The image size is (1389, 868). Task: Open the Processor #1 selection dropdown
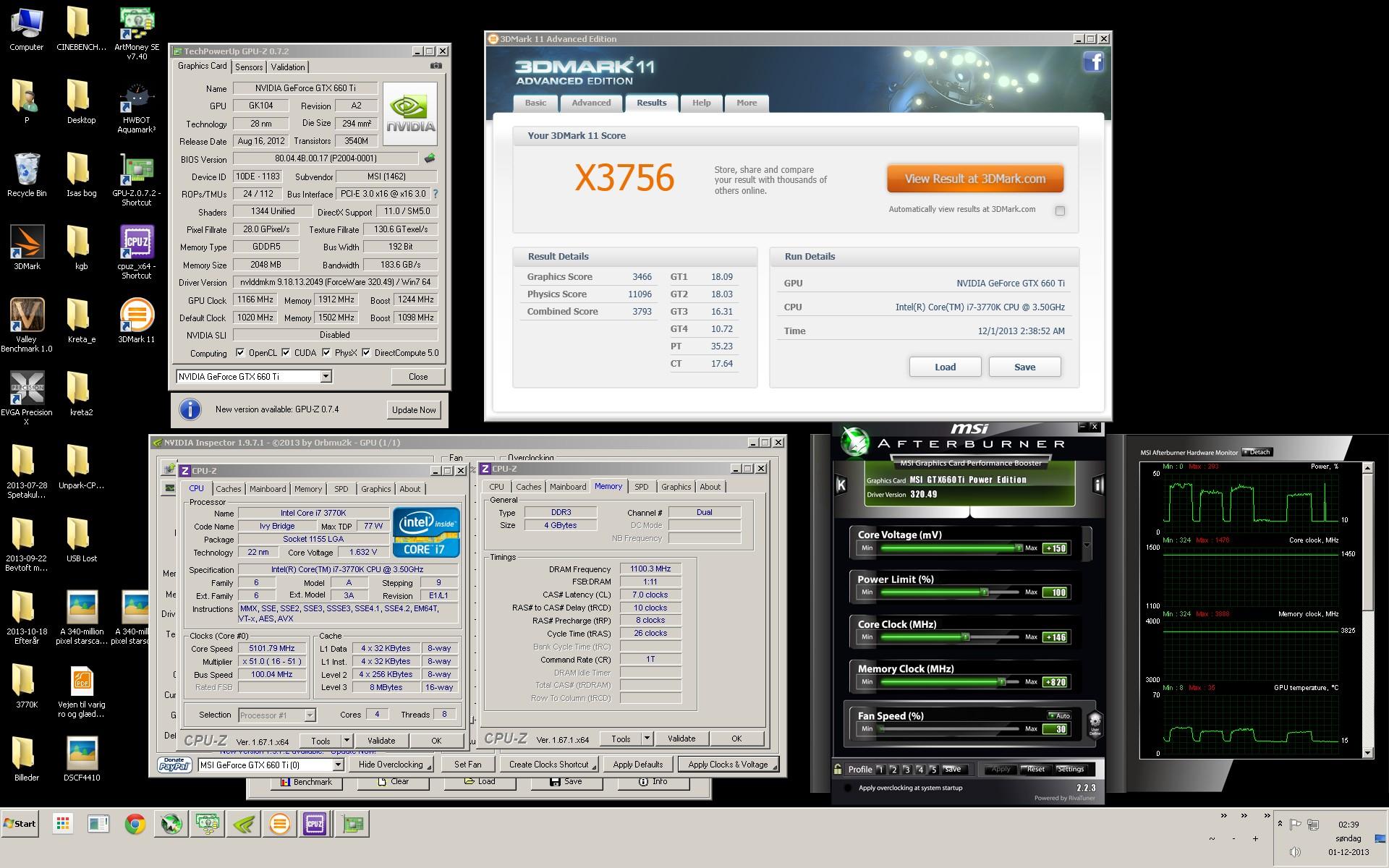pos(310,715)
